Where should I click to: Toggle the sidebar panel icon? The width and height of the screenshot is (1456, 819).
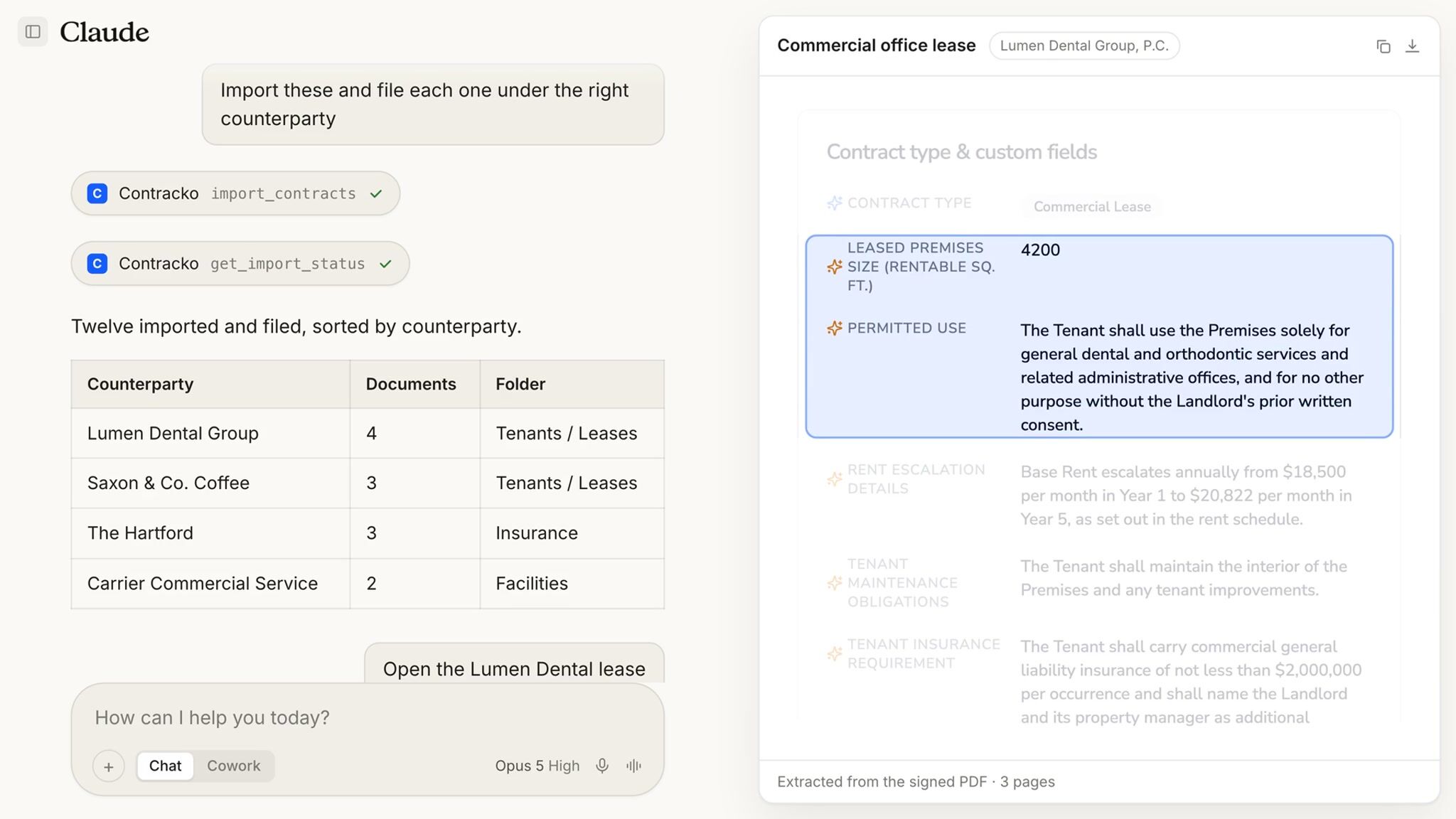click(33, 31)
